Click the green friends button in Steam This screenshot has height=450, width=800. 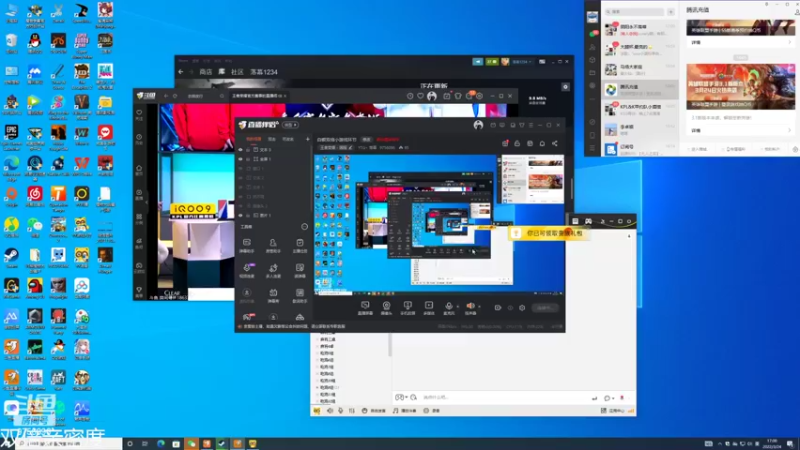491,62
